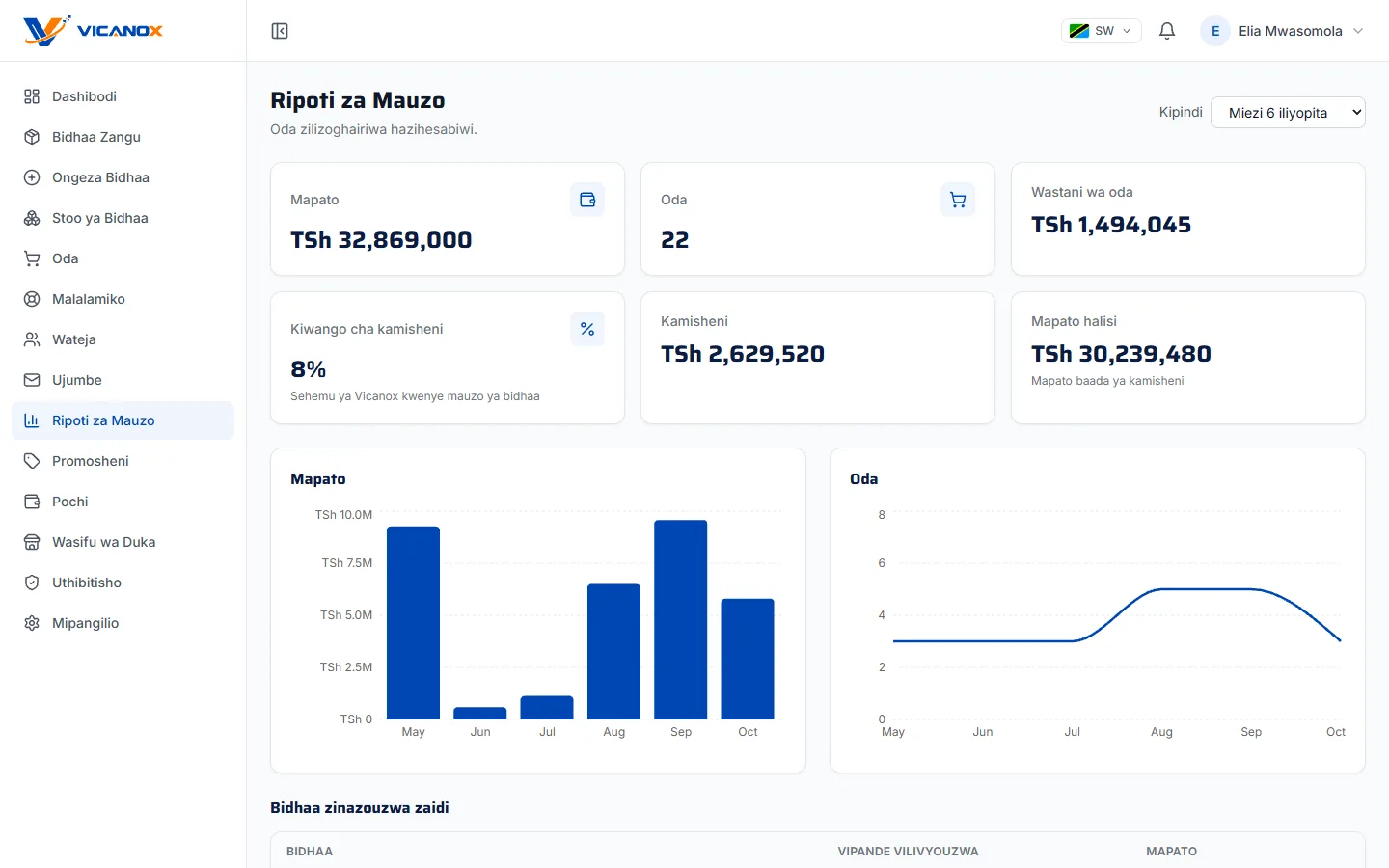Click the TSh 32,869,000 revenue value
The width and height of the screenshot is (1389, 868).
pyautogui.click(x=381, y=240)
